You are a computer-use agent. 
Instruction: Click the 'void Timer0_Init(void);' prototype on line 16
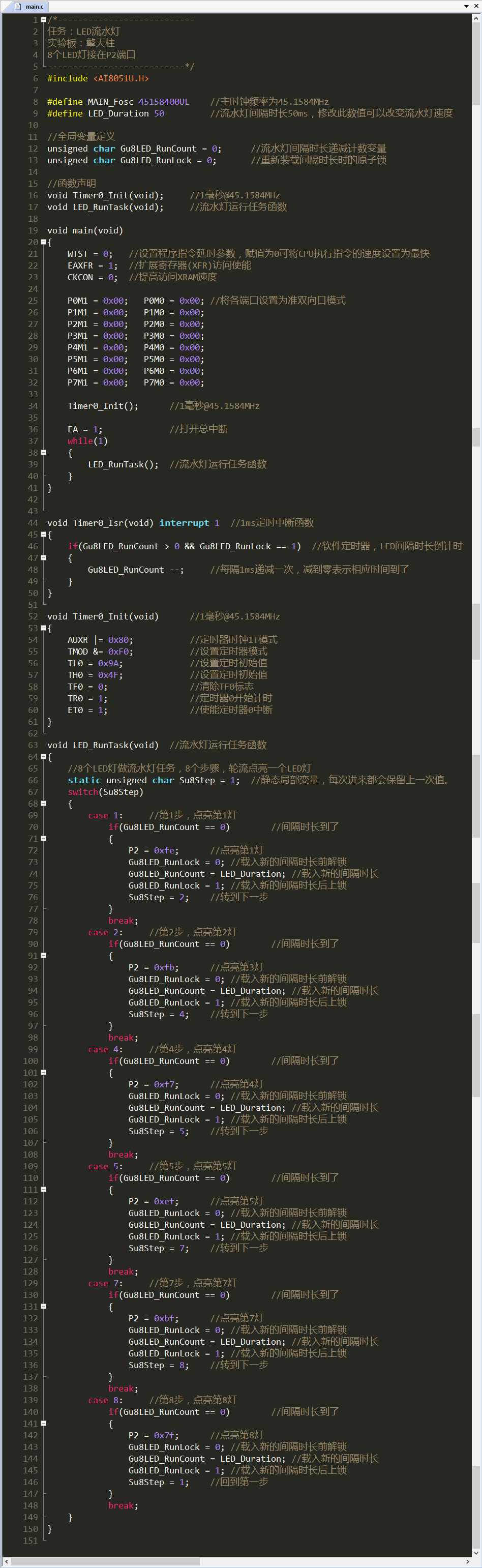105,195
